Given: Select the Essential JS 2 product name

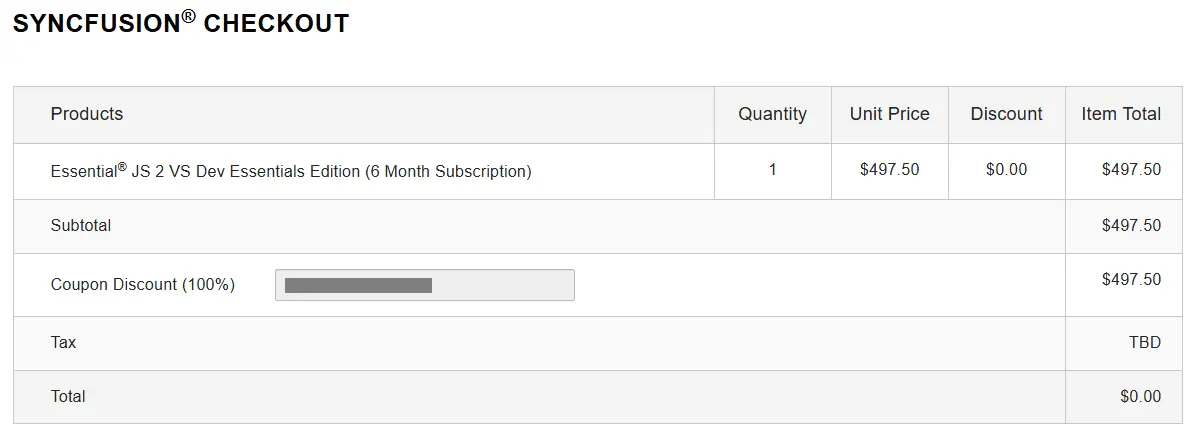Looking at the screenshot, I should tap(291, 171).
